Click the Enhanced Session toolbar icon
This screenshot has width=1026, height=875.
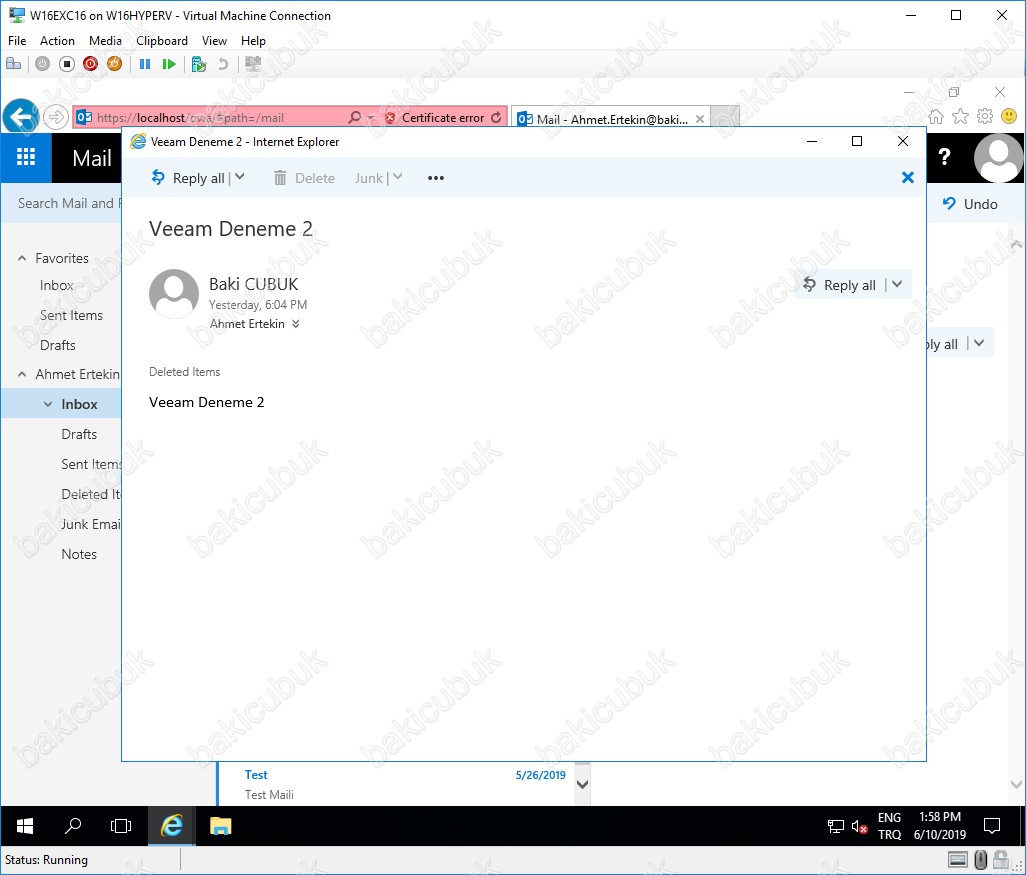[x=253, y=63]
